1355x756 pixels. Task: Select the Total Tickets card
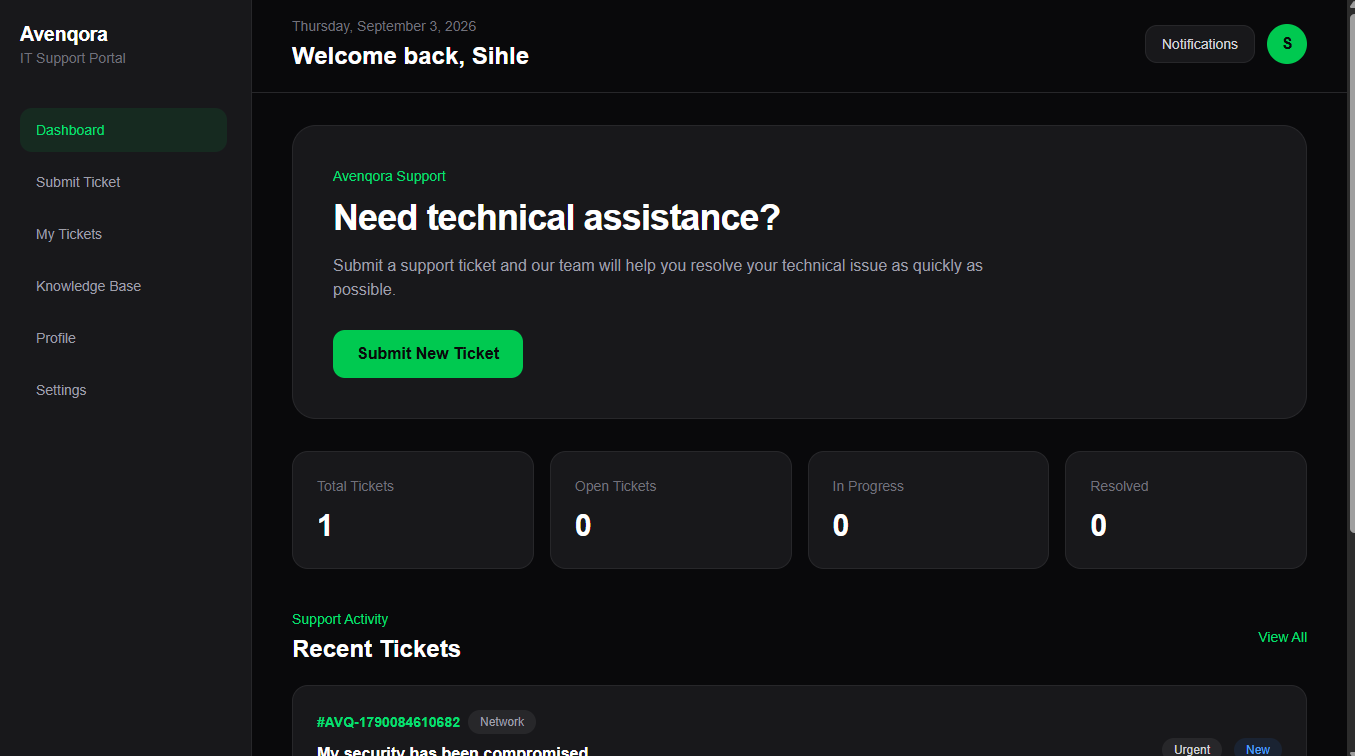tap(413, 510)
